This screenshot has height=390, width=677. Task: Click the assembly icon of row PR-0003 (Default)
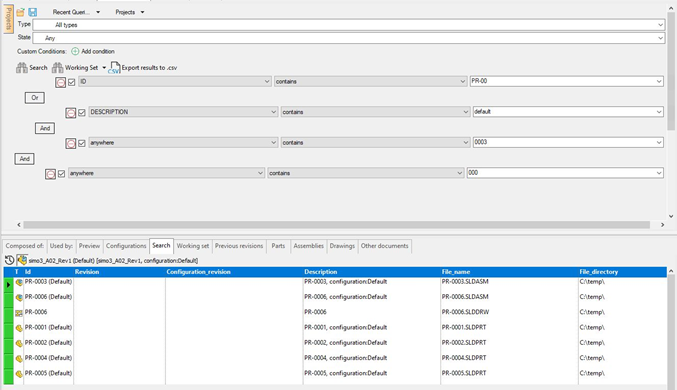coord(19,282)
